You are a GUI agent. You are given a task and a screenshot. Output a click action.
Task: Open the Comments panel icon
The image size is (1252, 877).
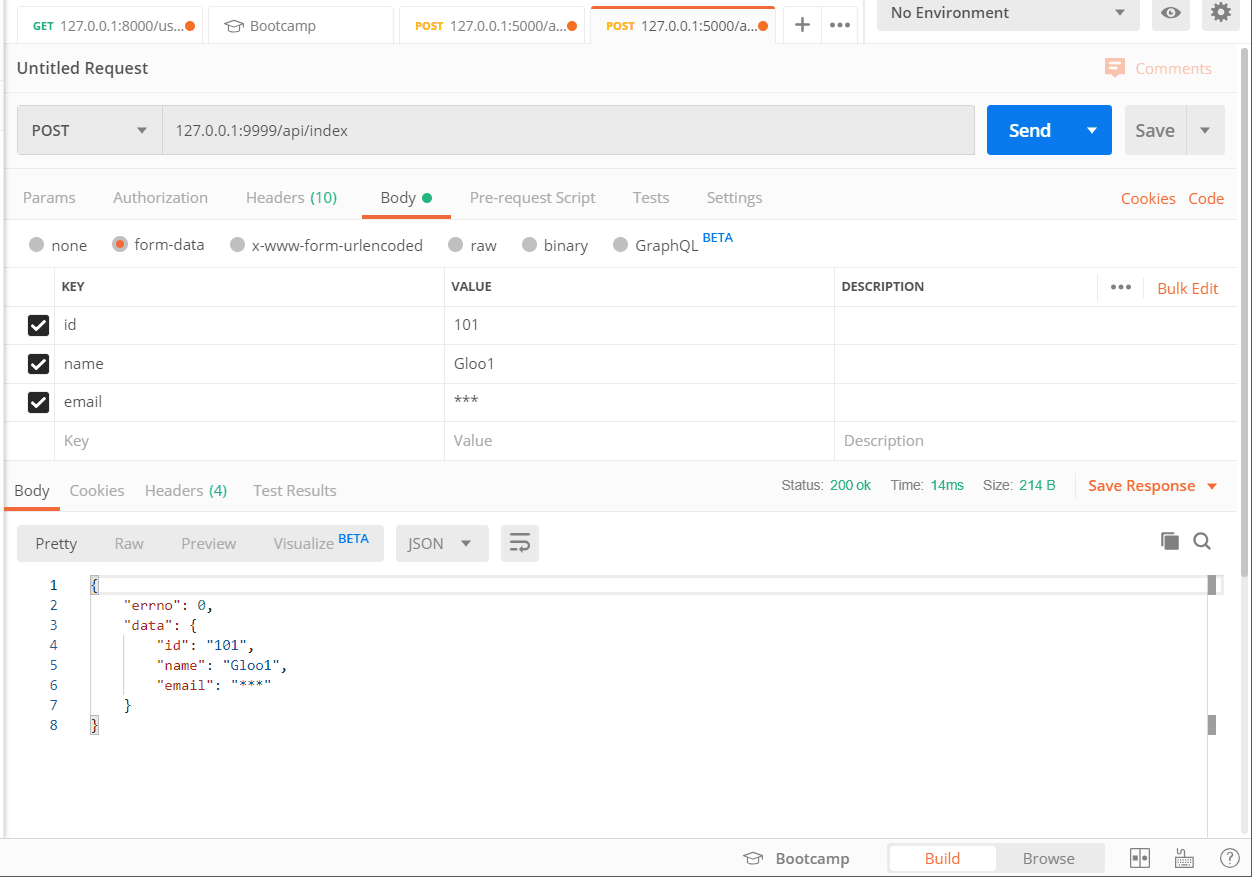[x=1114, y=68]
